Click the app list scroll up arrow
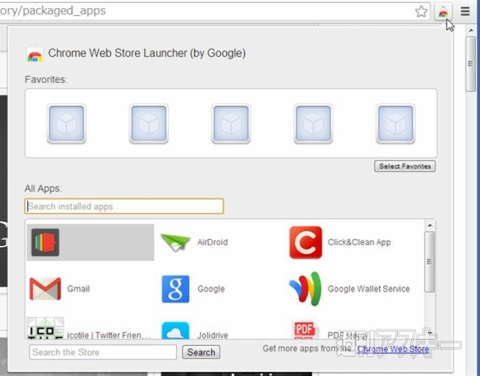480x376 pixels. [430, 225]
